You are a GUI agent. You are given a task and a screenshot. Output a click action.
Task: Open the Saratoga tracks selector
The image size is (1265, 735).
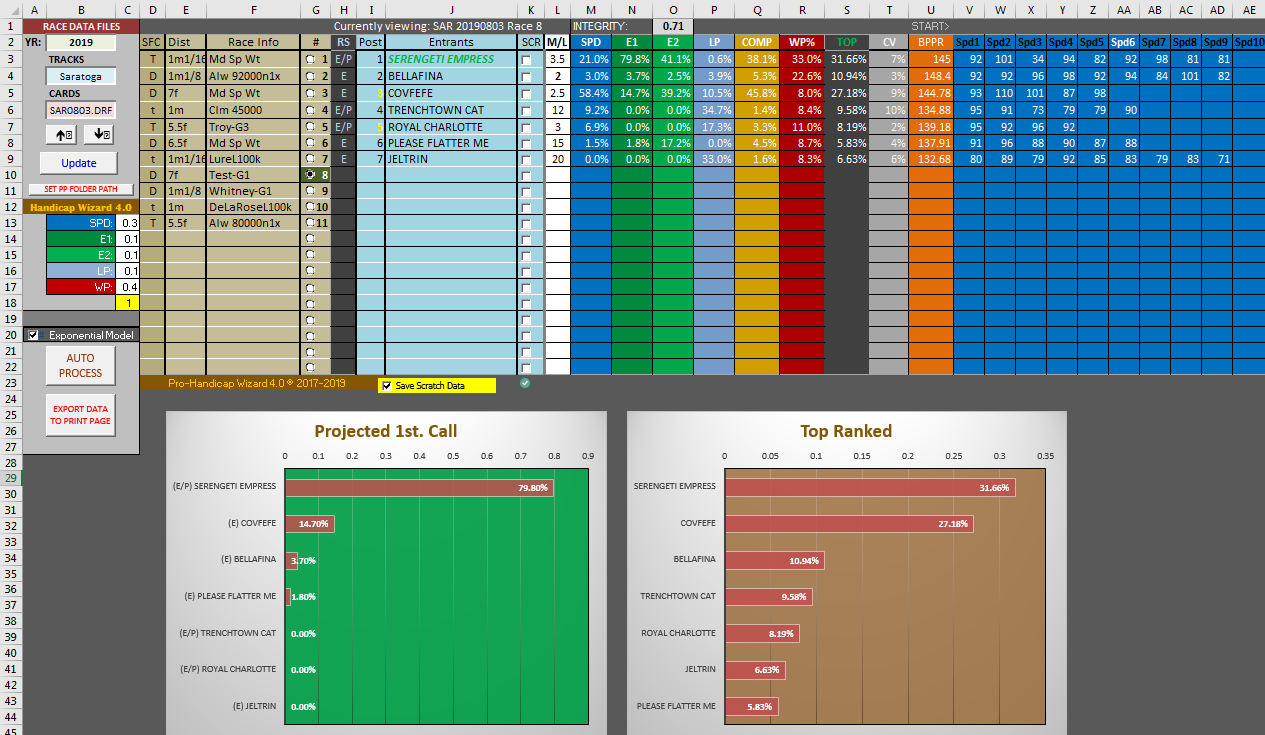(x=80, y=77)
